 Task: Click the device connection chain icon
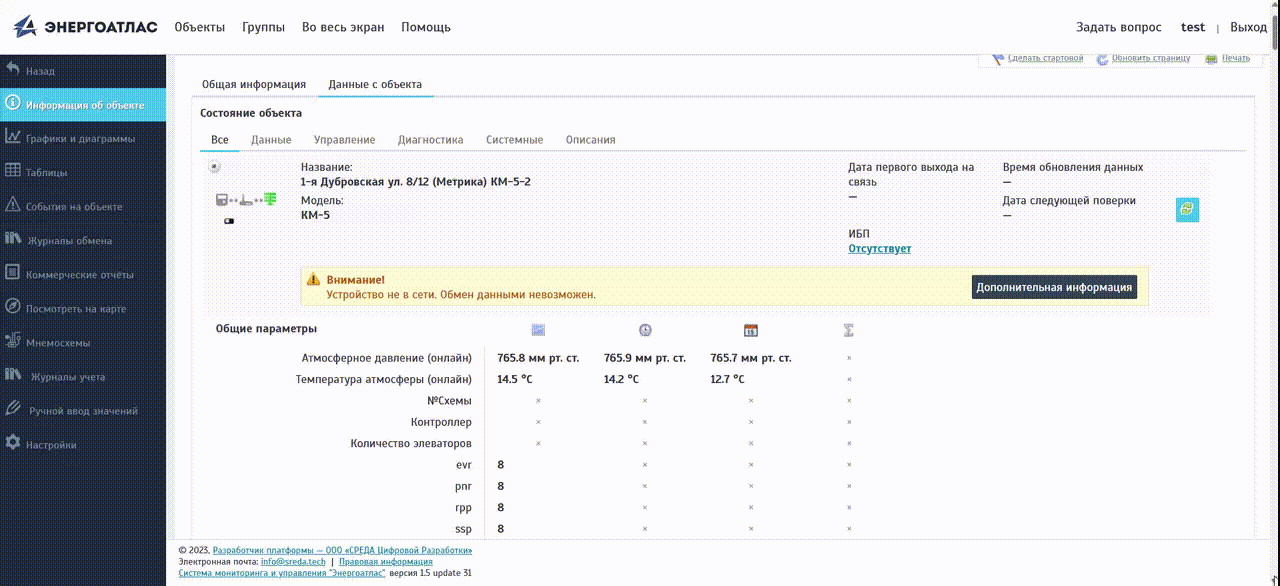[246, 200]
